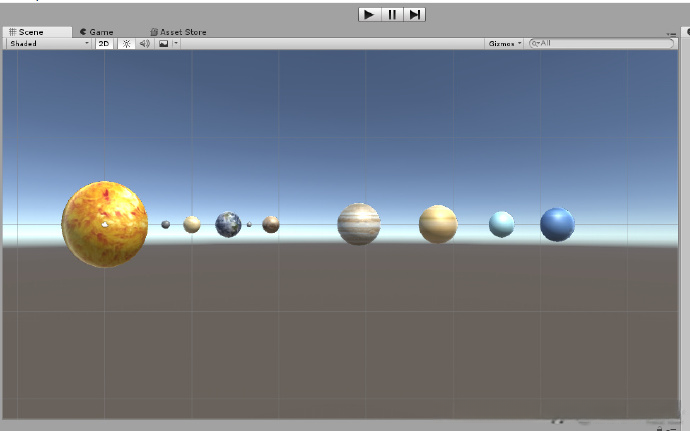Toggle scene lighting sun icon
This screenshot has height=431, width=690.
point(126,44)
